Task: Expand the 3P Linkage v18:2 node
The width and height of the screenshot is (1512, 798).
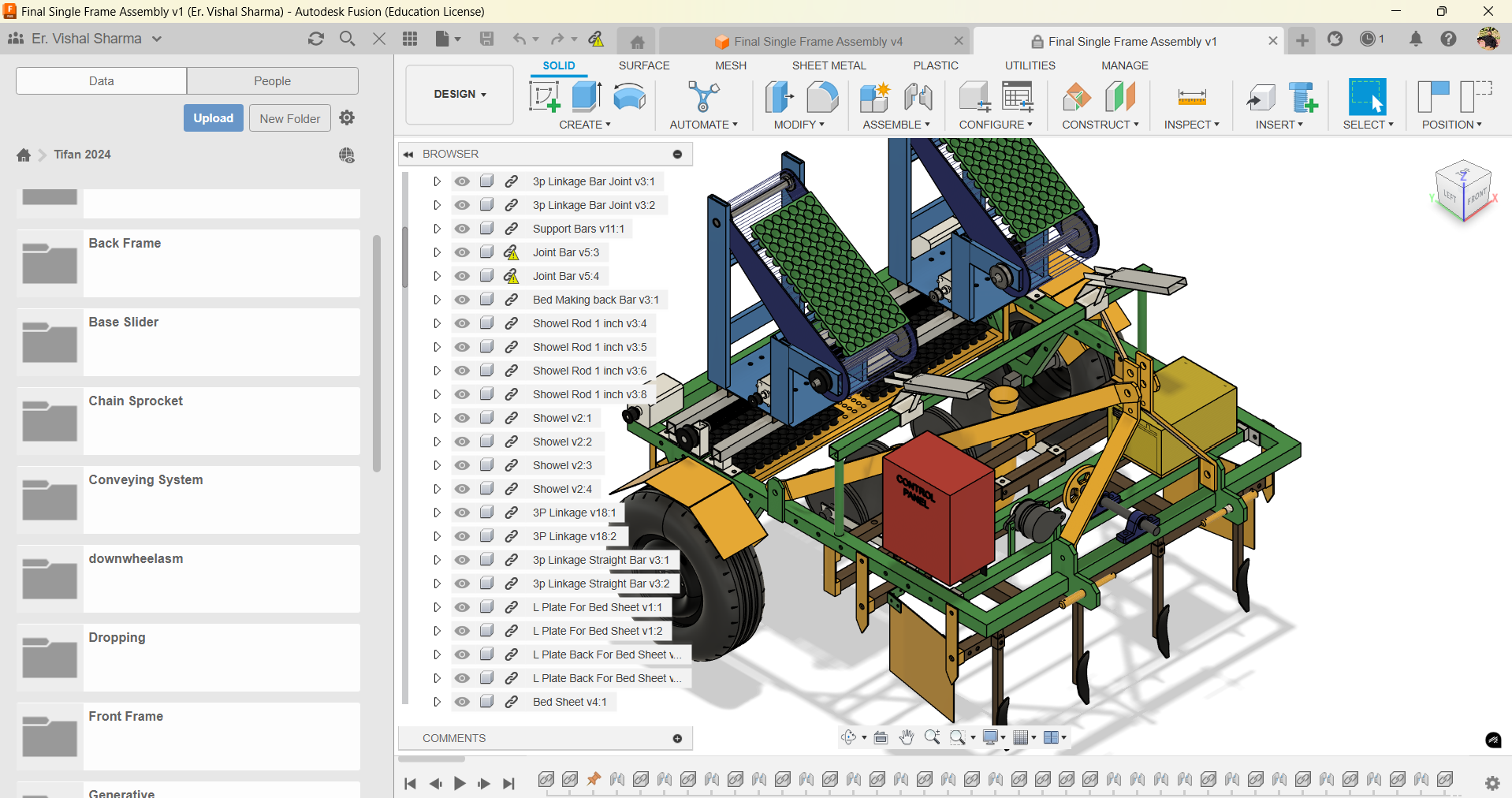Action: point(437,536)
